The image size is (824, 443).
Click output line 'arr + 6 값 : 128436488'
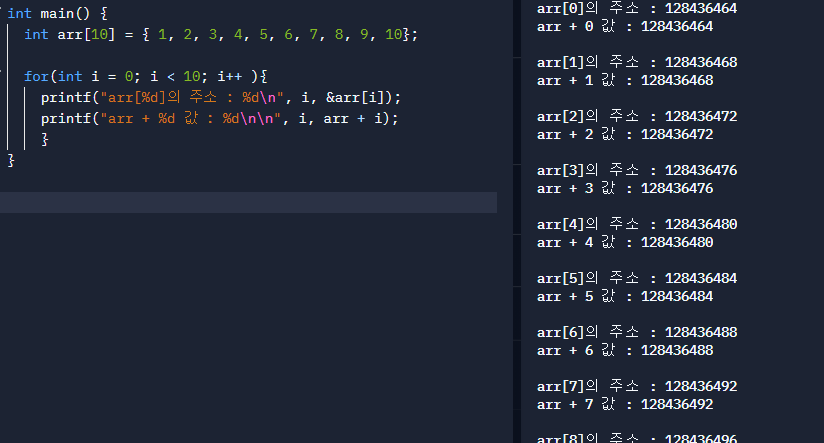point(625,351)
